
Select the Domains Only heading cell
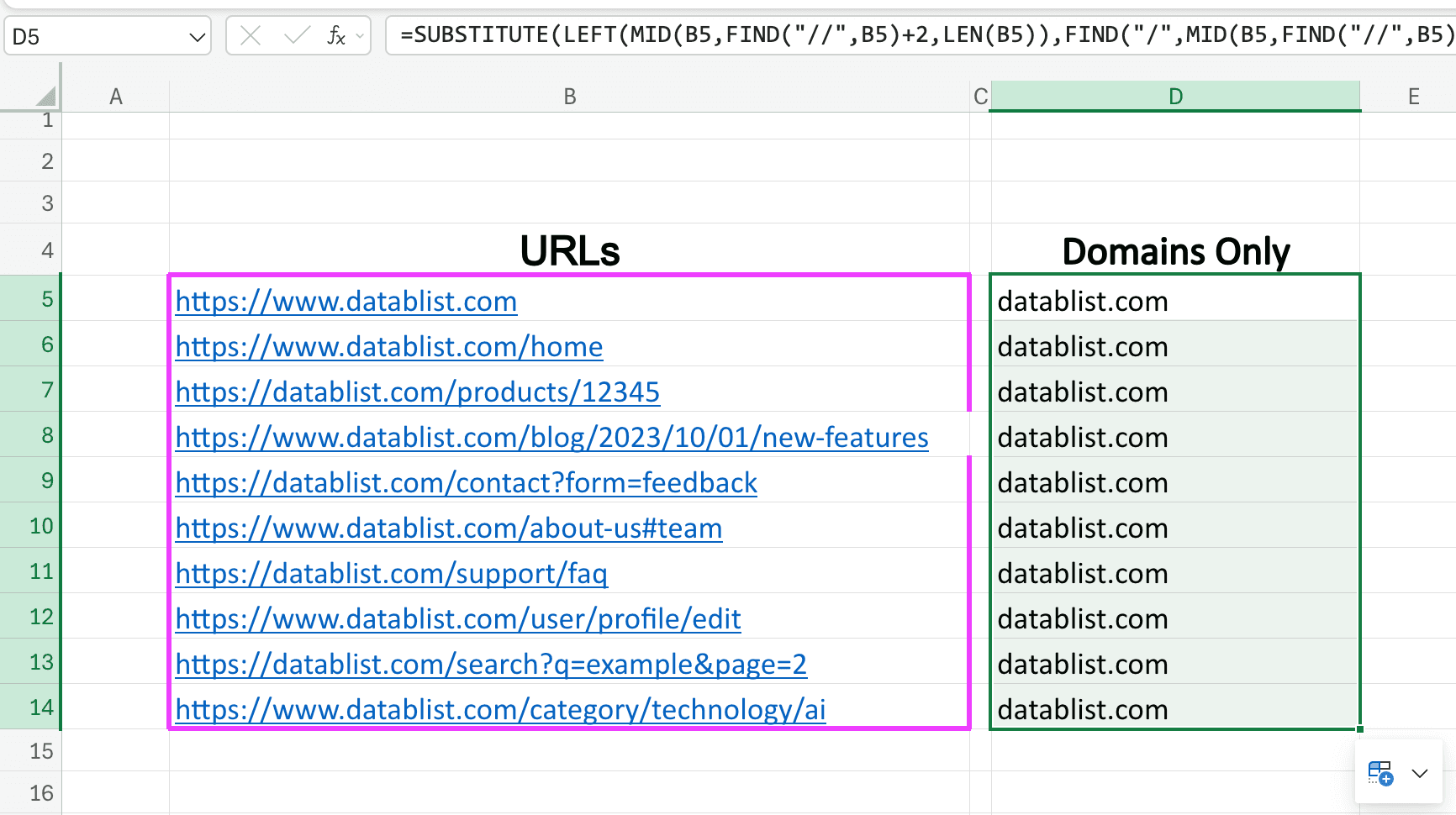click(1174, 250)
